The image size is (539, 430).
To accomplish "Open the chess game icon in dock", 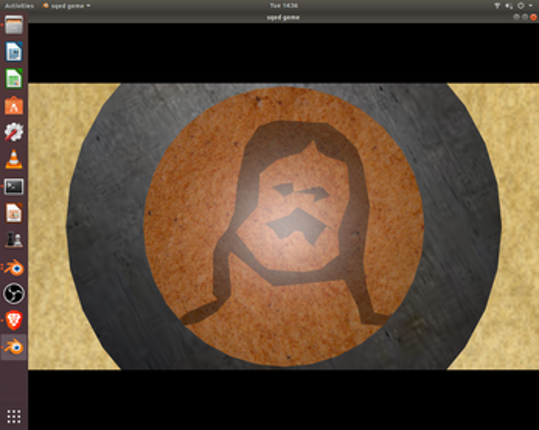I will (x=14, y=240).
